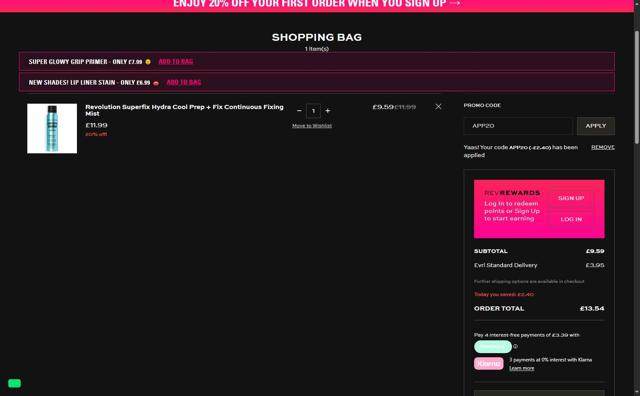The width and height of the screenshot is (640, 396).
Task: Click the red '20% off' label
Action: 96,134
